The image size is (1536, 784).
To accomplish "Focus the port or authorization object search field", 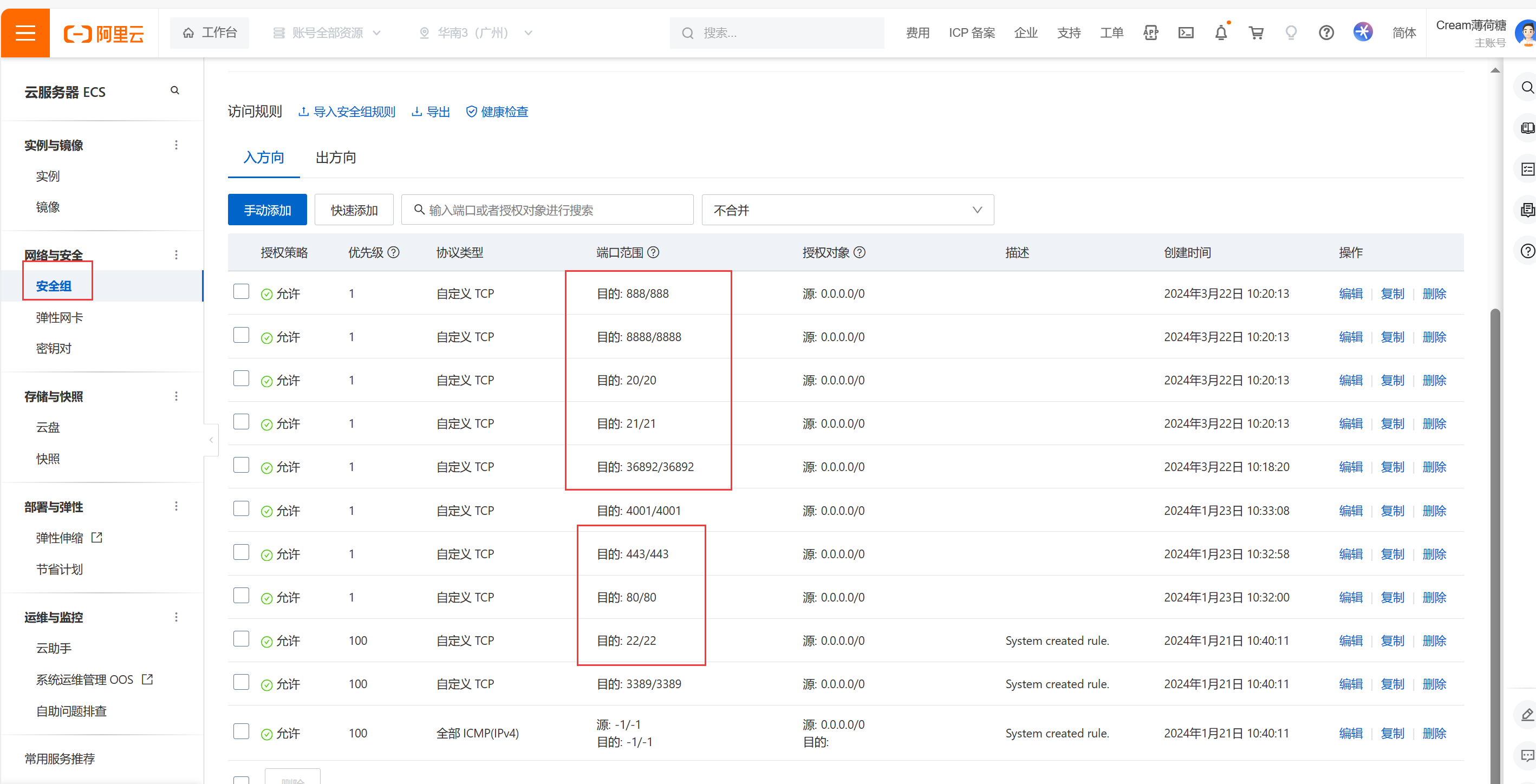I will point(548,210).
